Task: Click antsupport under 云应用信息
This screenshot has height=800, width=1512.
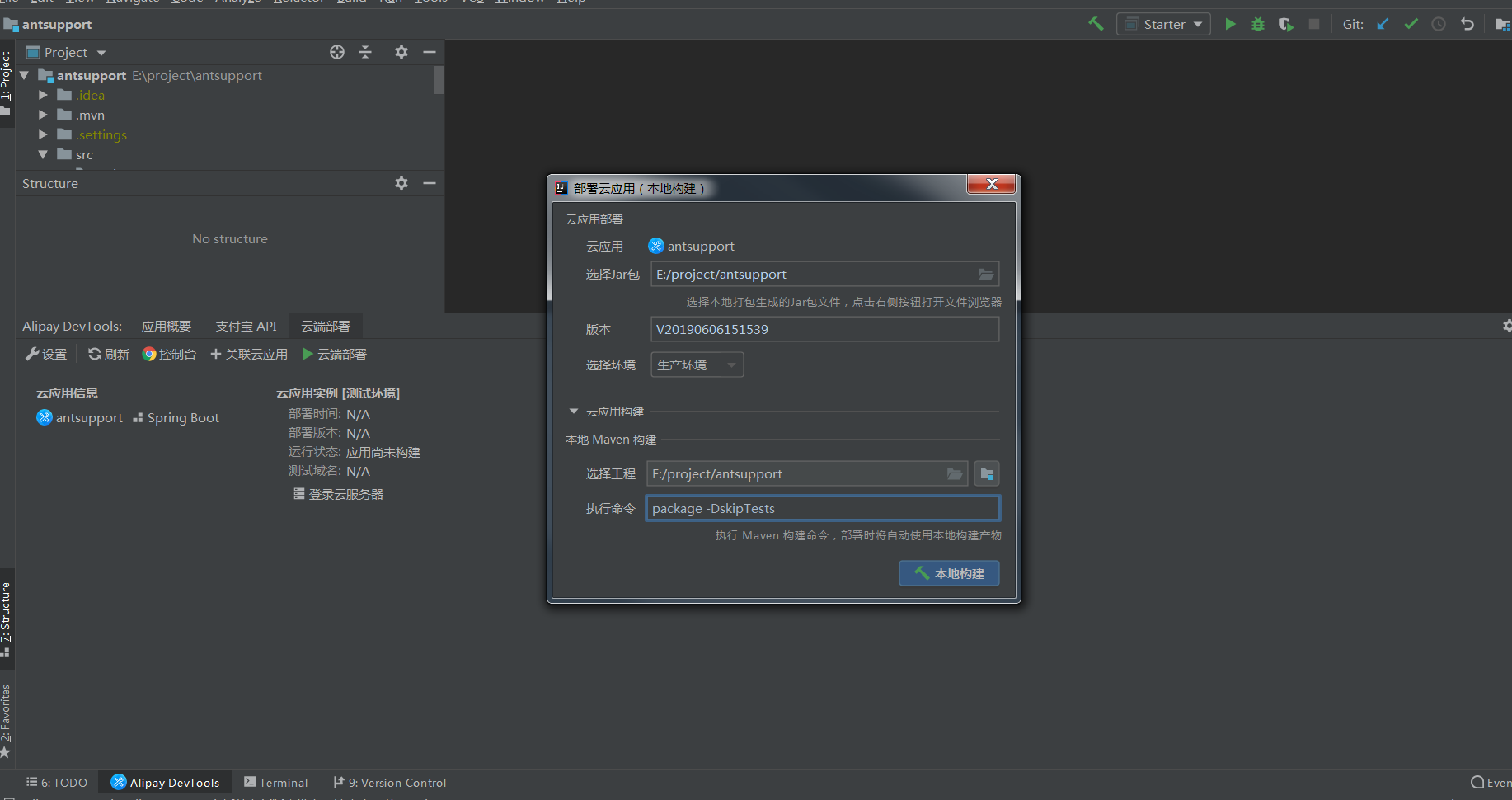Action: click(x=80, y=418)
